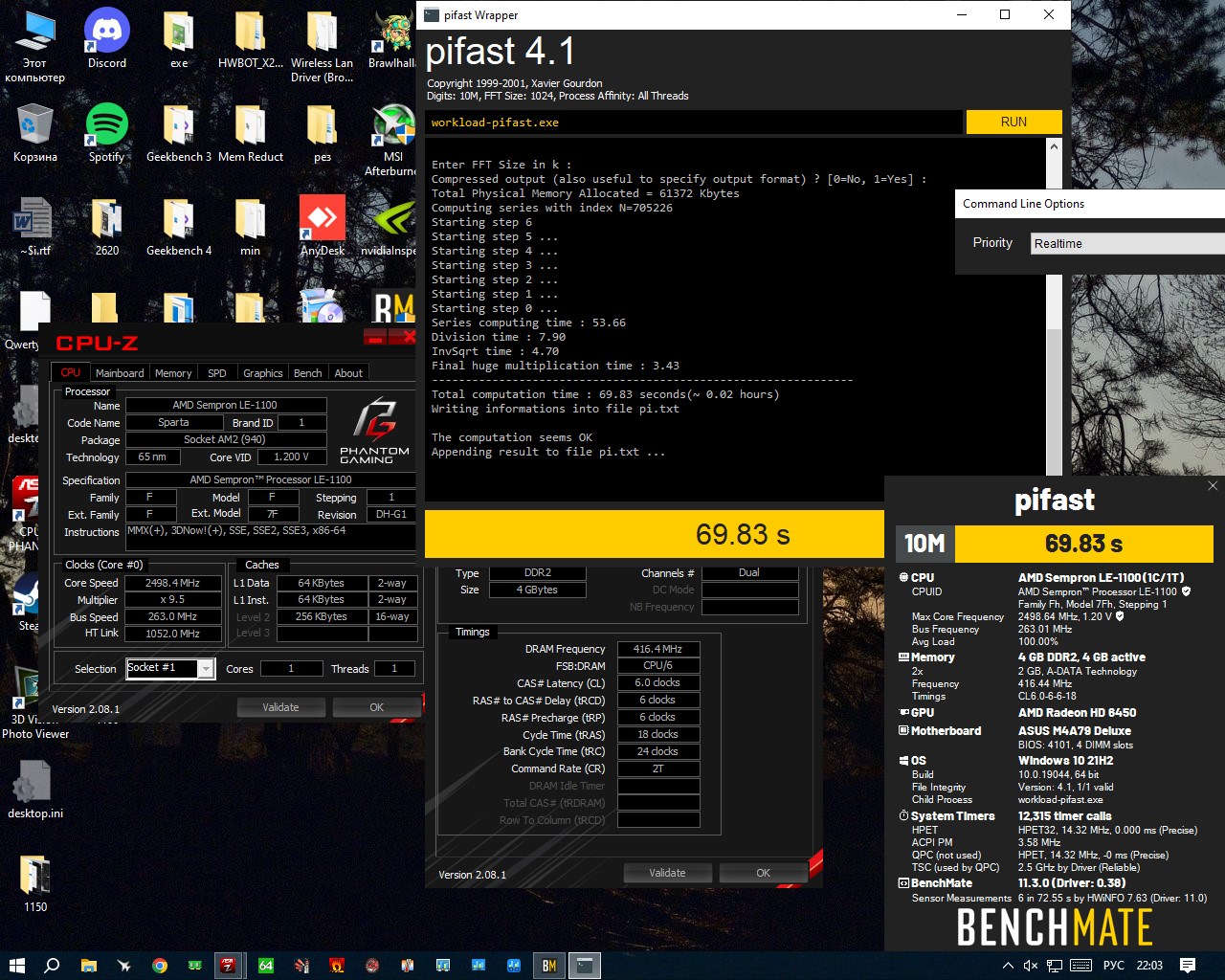Open the Discord desktop shortcut
This screenshot has height=980, width=1225.
107,39
